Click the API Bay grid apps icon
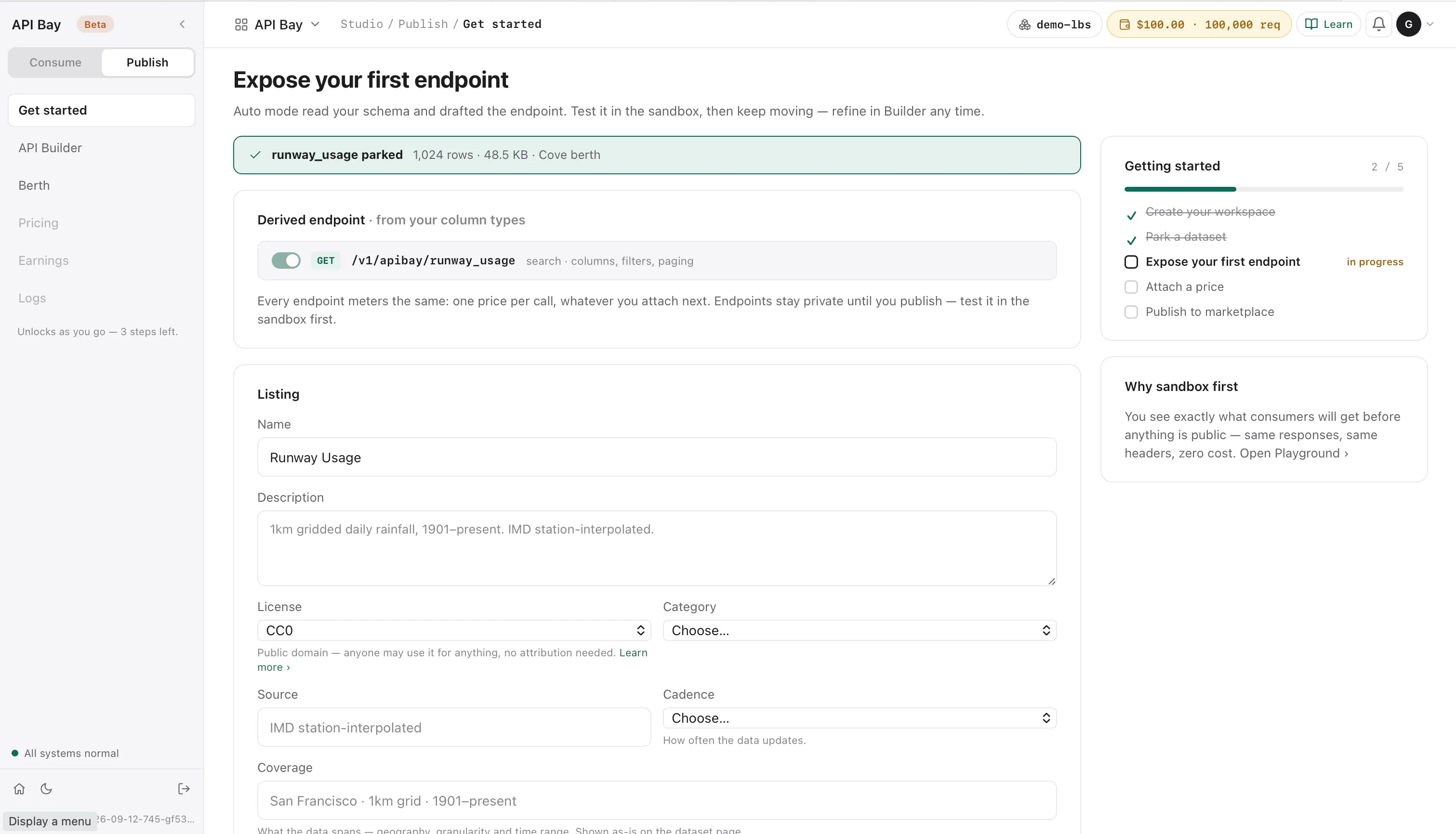This screenshot has height=834, width=1456. pyautogui.click(x=241, y=24)
